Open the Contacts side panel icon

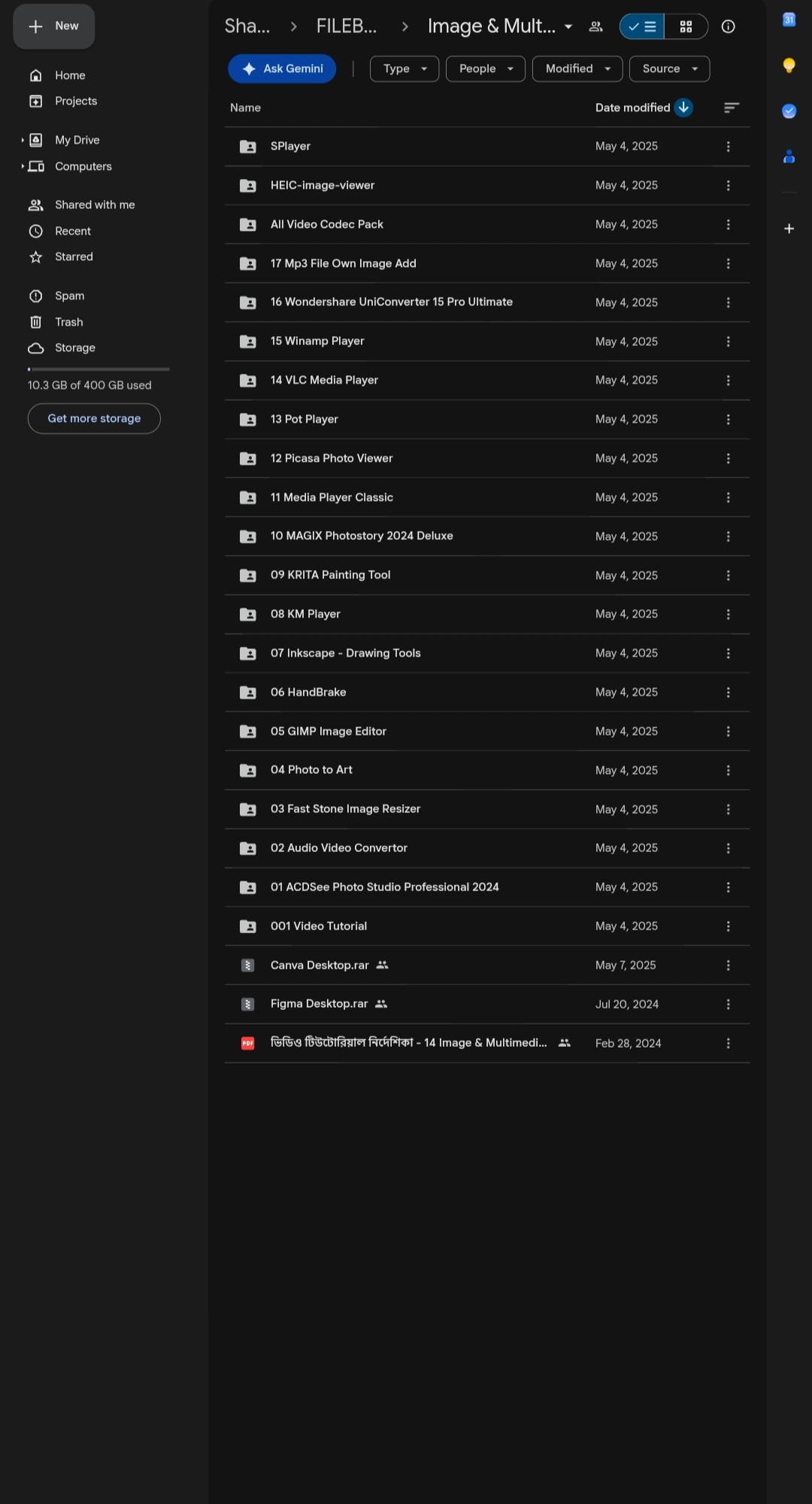tap(789, 156)
